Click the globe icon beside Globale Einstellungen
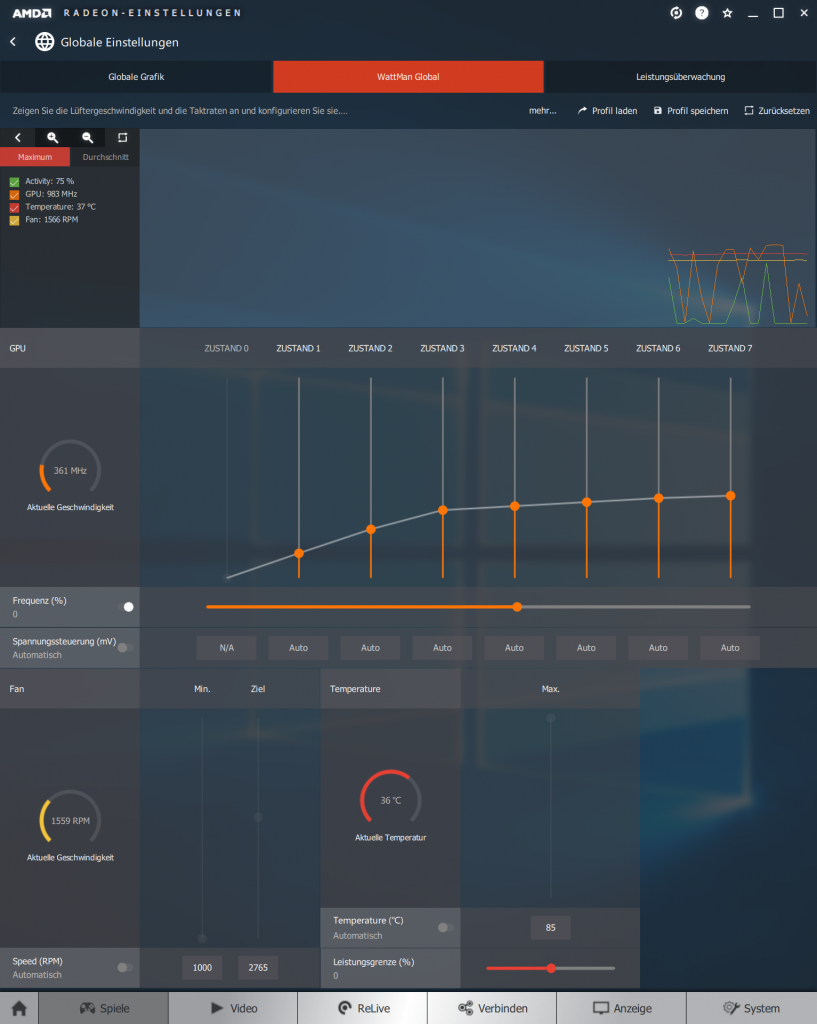 click(x=44, y=42)
